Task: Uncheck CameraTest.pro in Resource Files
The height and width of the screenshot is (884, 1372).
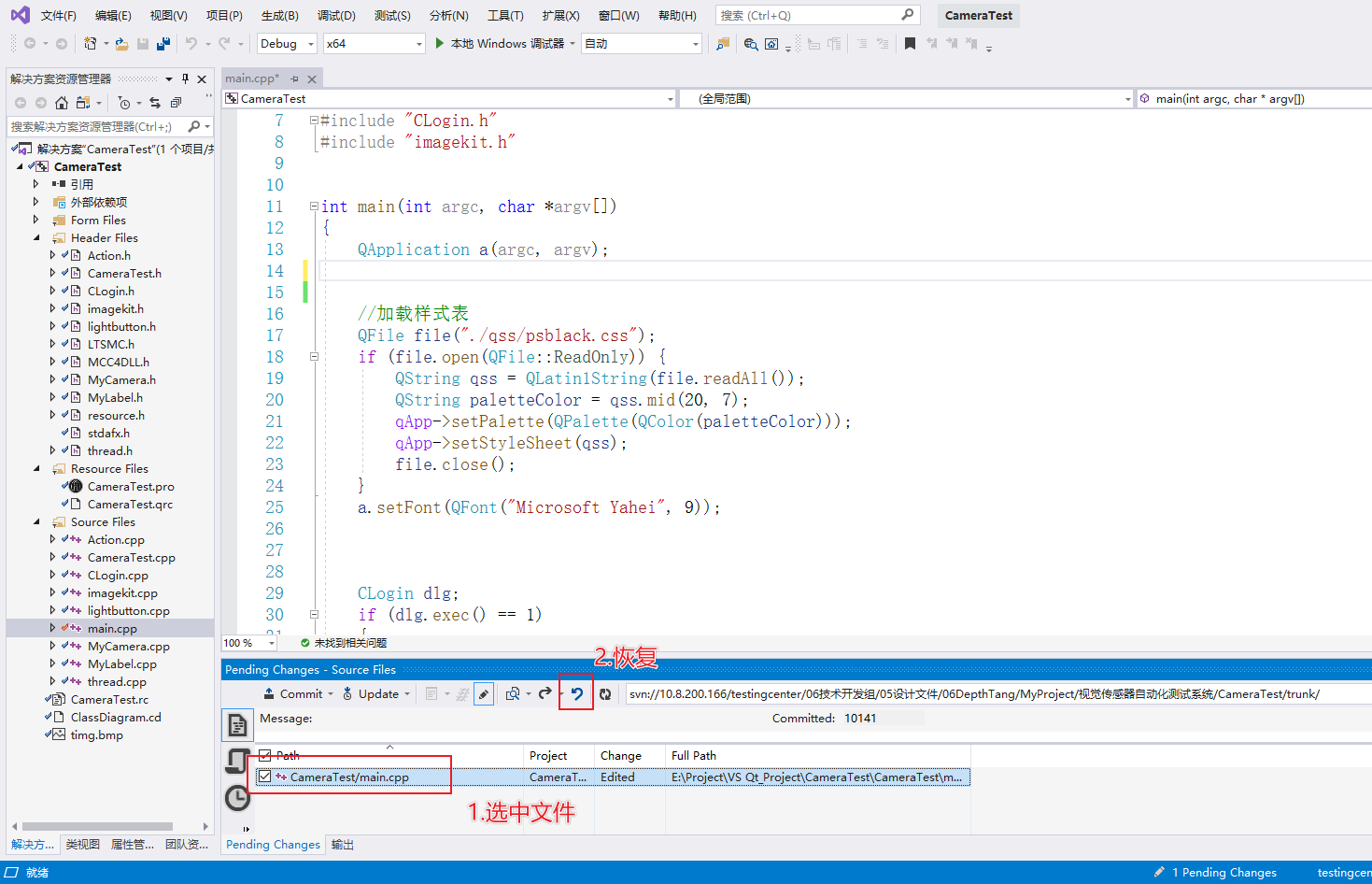Action: coord(63,486)
